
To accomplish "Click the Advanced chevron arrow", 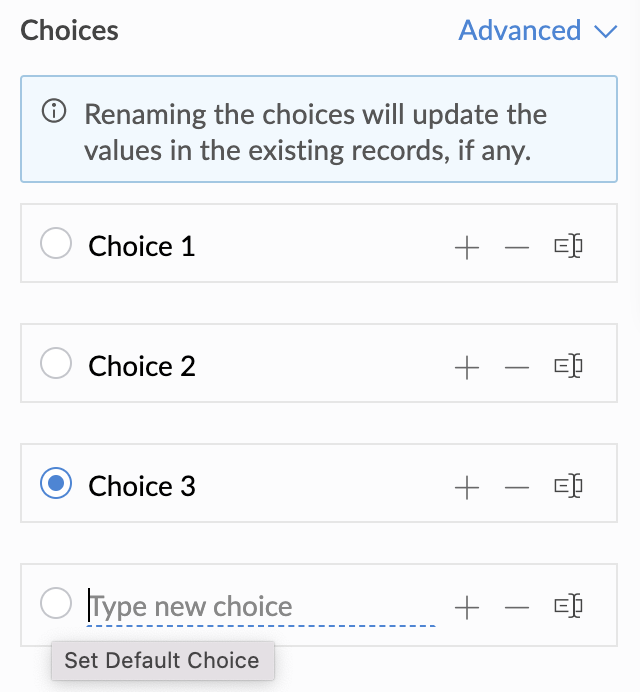I will (606, 32).
